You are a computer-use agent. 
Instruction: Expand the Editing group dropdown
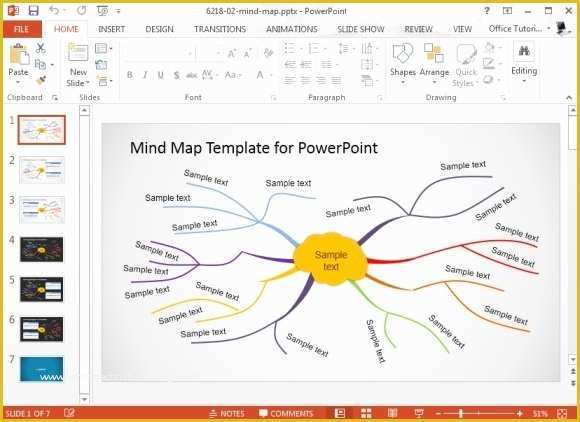[x=524, y=80]
